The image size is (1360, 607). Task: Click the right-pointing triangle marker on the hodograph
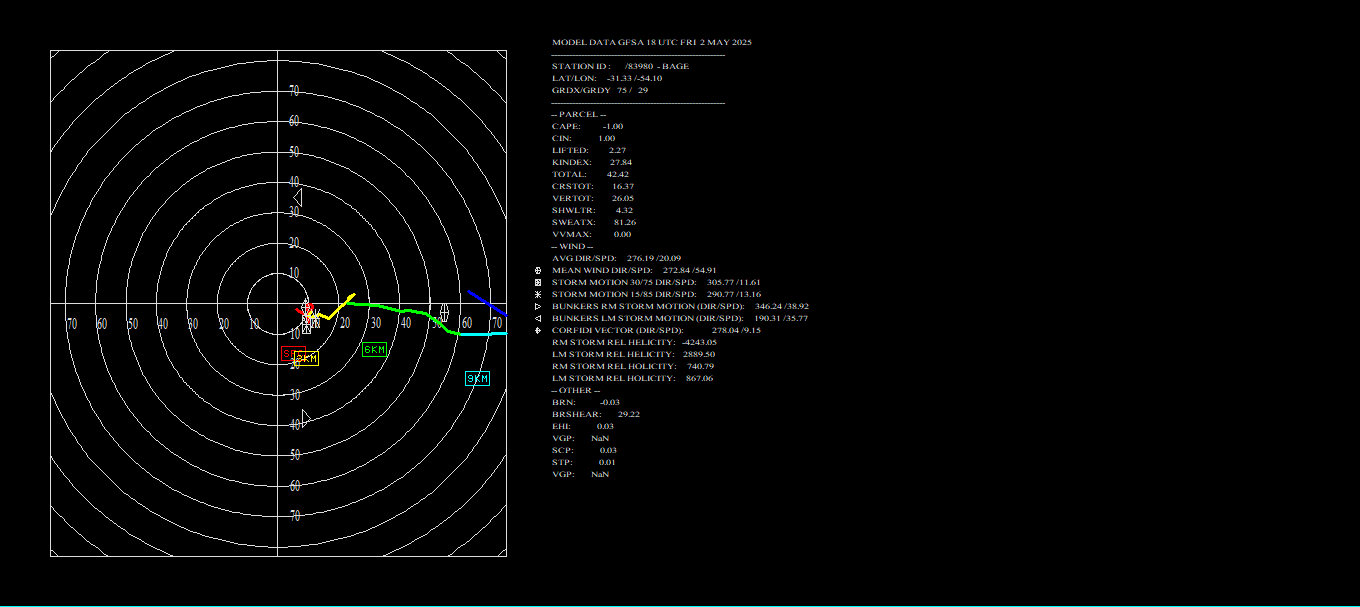(307, 417)
